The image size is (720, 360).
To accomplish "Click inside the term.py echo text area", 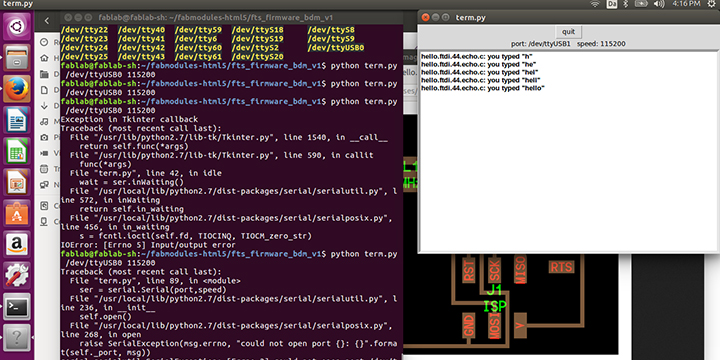I will click(x=569, y=151).
